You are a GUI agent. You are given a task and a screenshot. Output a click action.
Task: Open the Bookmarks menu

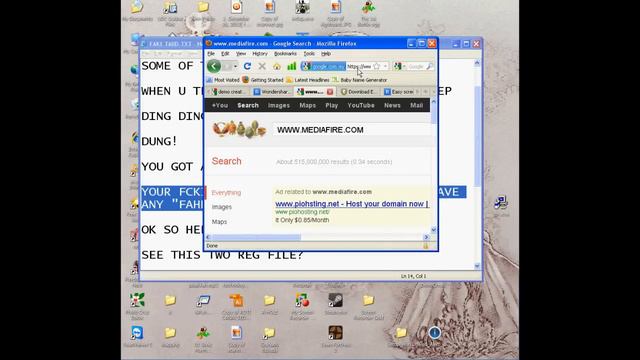(285, 54)
